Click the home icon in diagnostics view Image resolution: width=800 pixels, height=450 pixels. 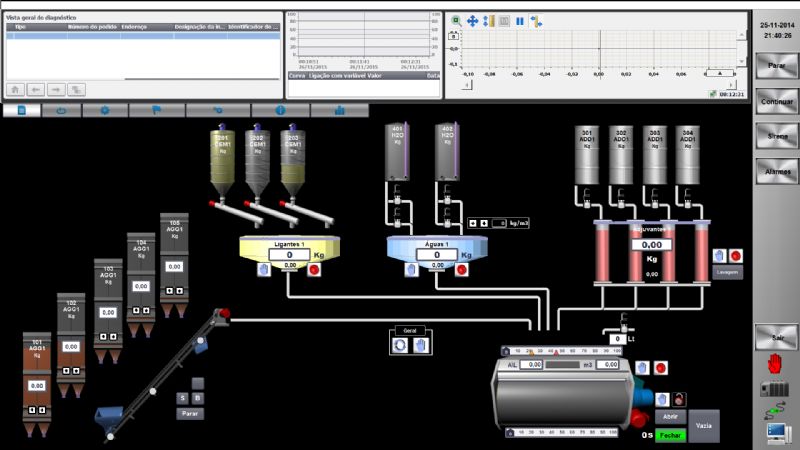pos(15,89)
